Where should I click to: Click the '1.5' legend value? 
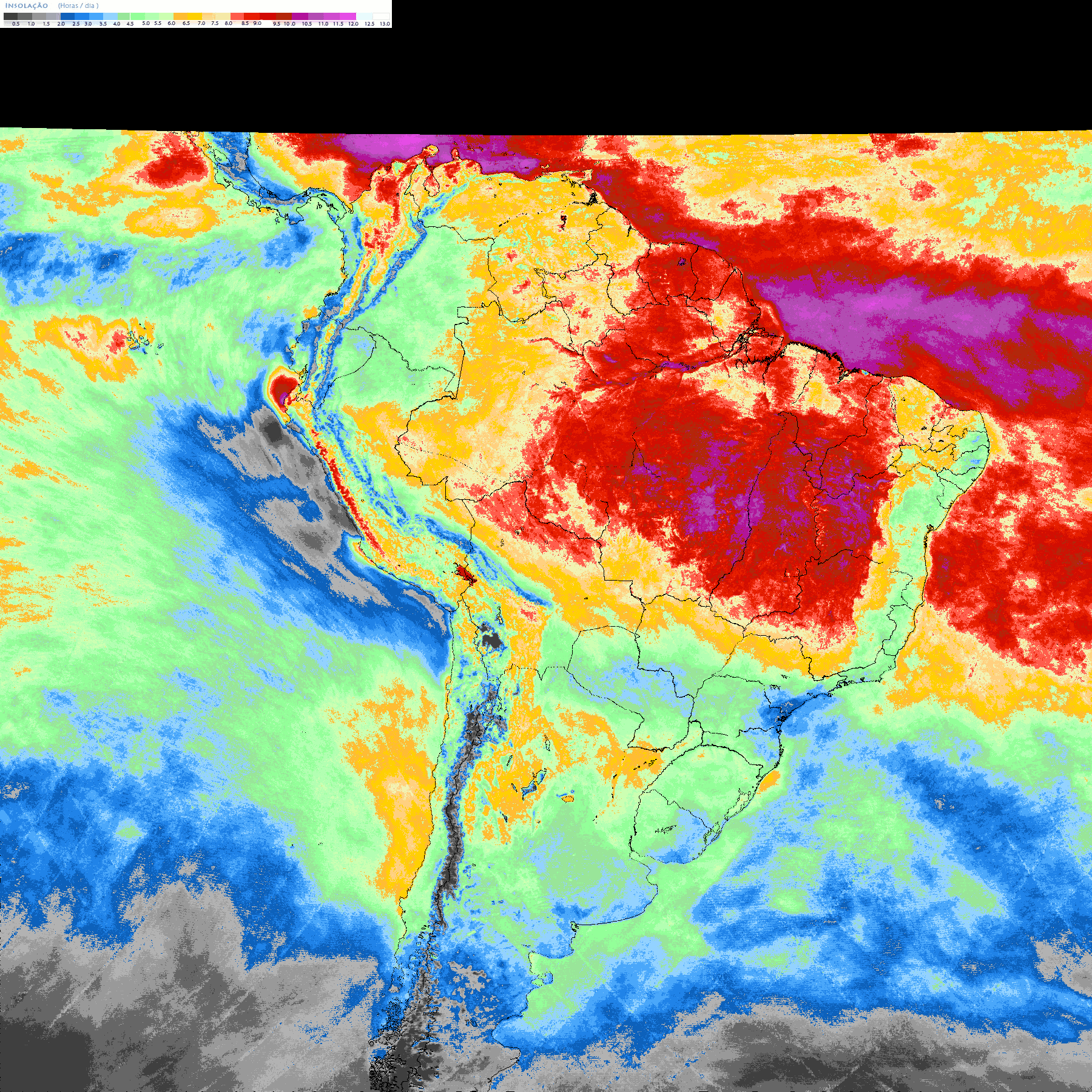(x=46, y=24)
